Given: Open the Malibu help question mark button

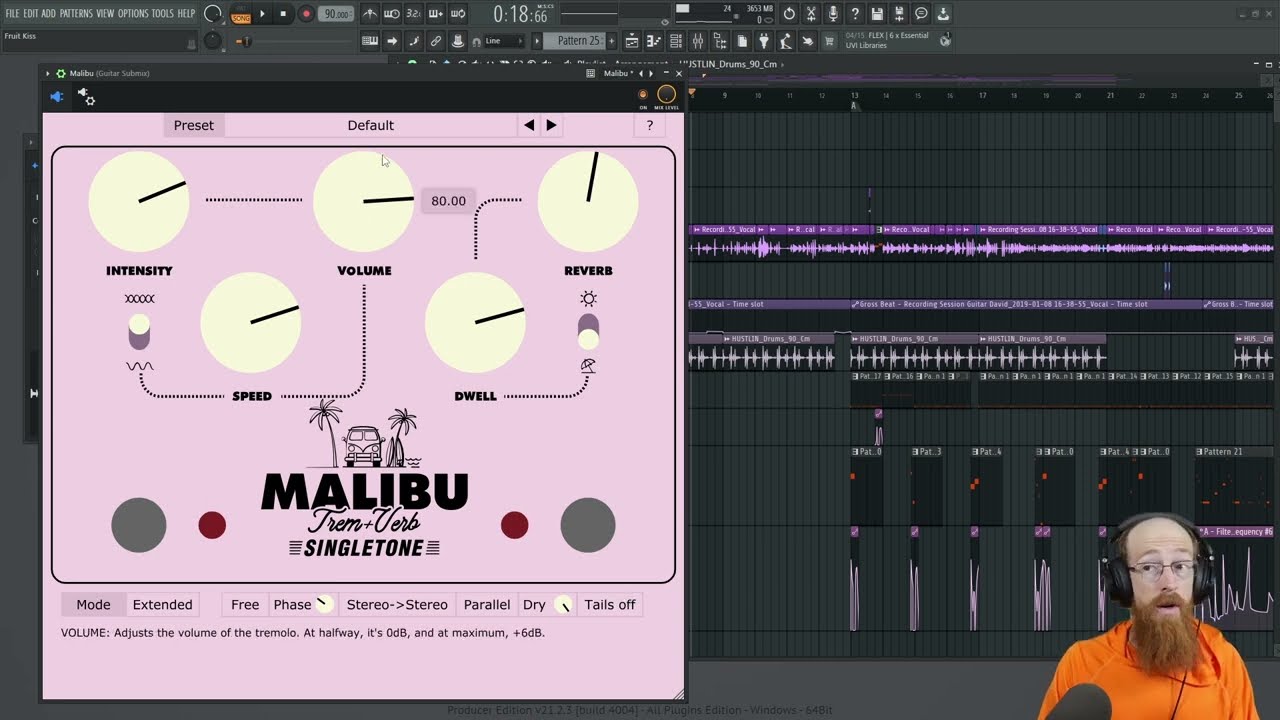Looking at the screenshot, I should click(650, 125).
